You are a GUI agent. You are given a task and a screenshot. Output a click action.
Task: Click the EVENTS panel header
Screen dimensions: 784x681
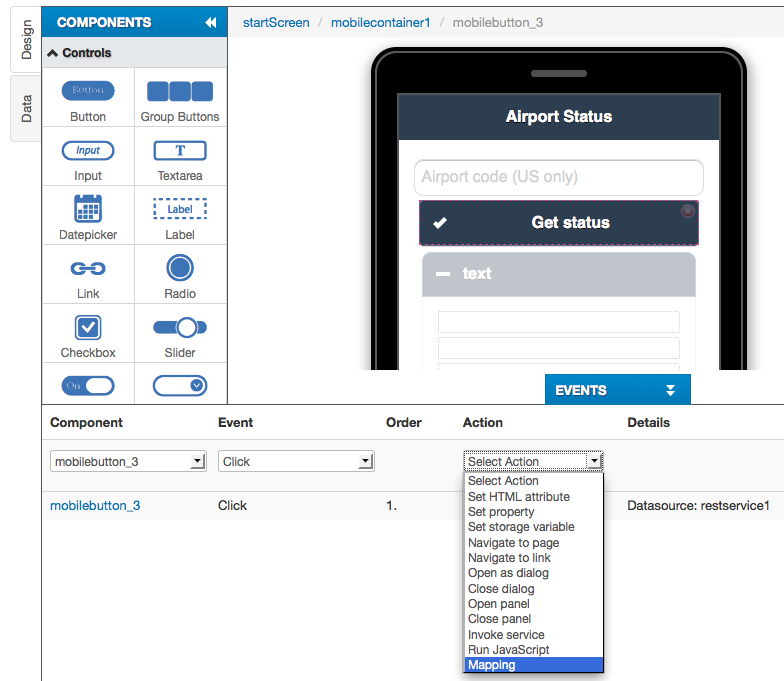coord(618,390)
